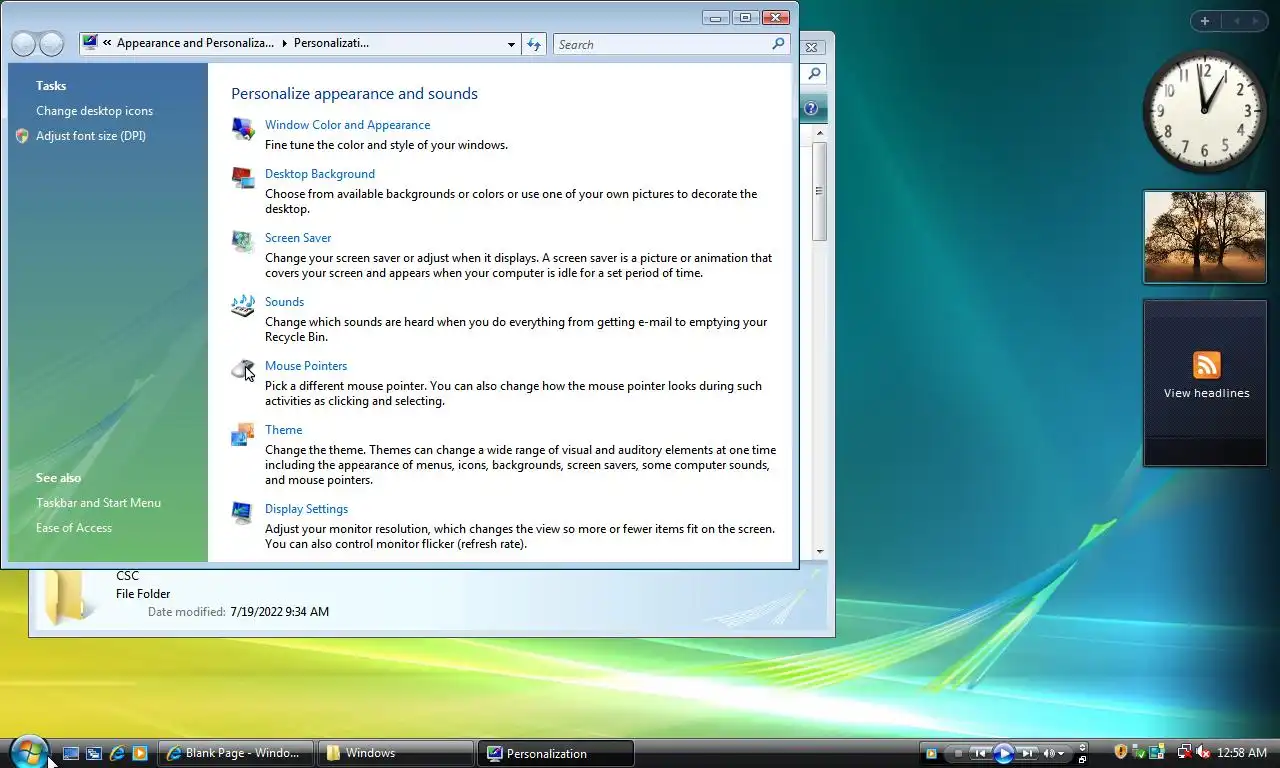Image resolution: width=1280 pixels, height=768 pixels.
Task: Restore the Media Player from the taskbar toolbar
Action: (x=1082, y=760)
